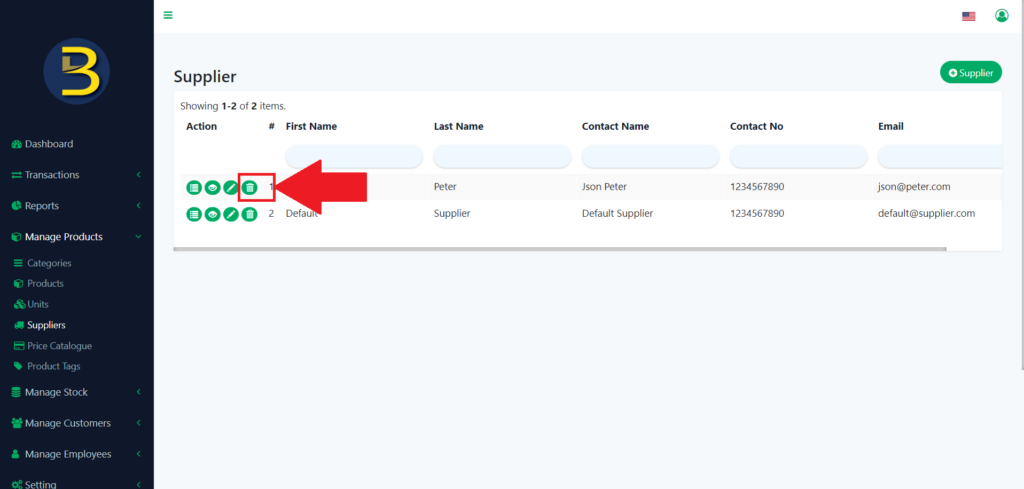
Task: Open Categories in sidebar
Action: pos(49,263)
